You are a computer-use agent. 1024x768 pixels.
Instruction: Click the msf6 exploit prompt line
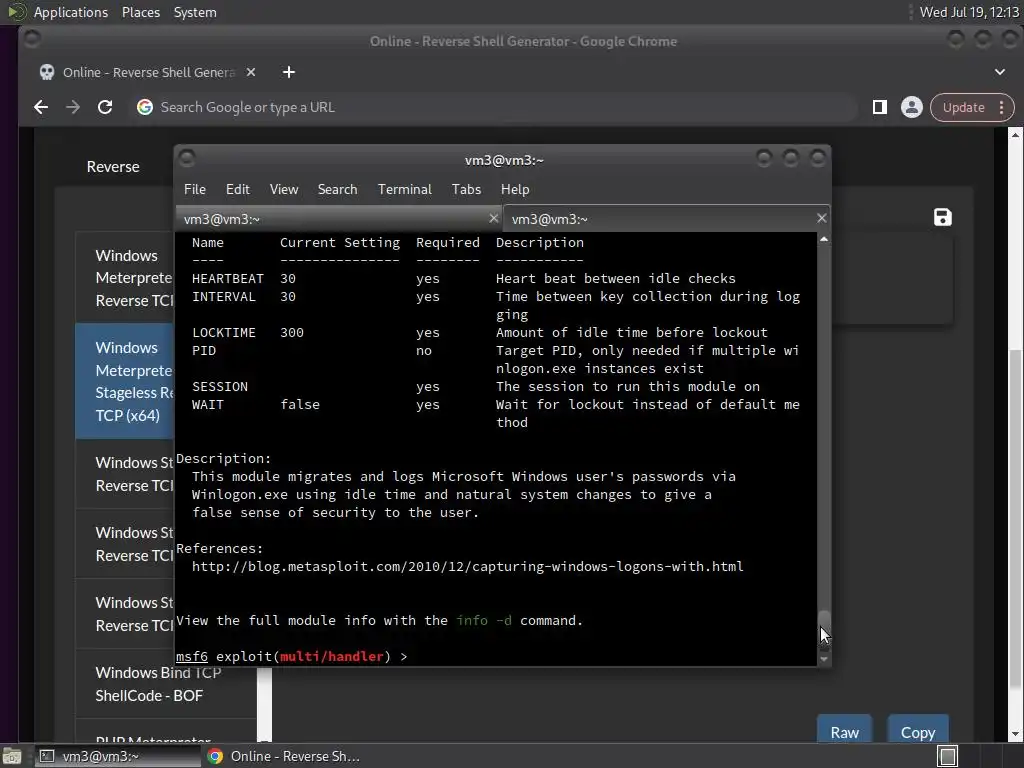pyautogui.click(x=291, y=656)
